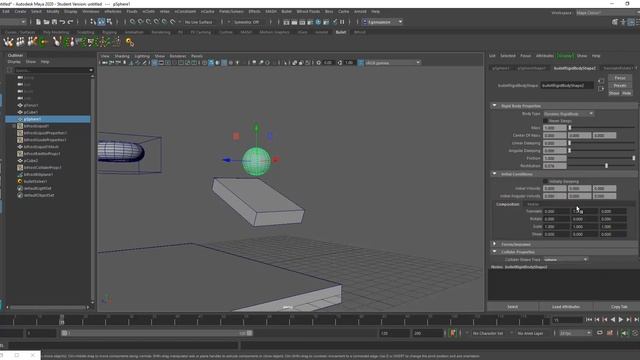
Task: Click the green Bullet shelf icon
Action: (43, 42)
